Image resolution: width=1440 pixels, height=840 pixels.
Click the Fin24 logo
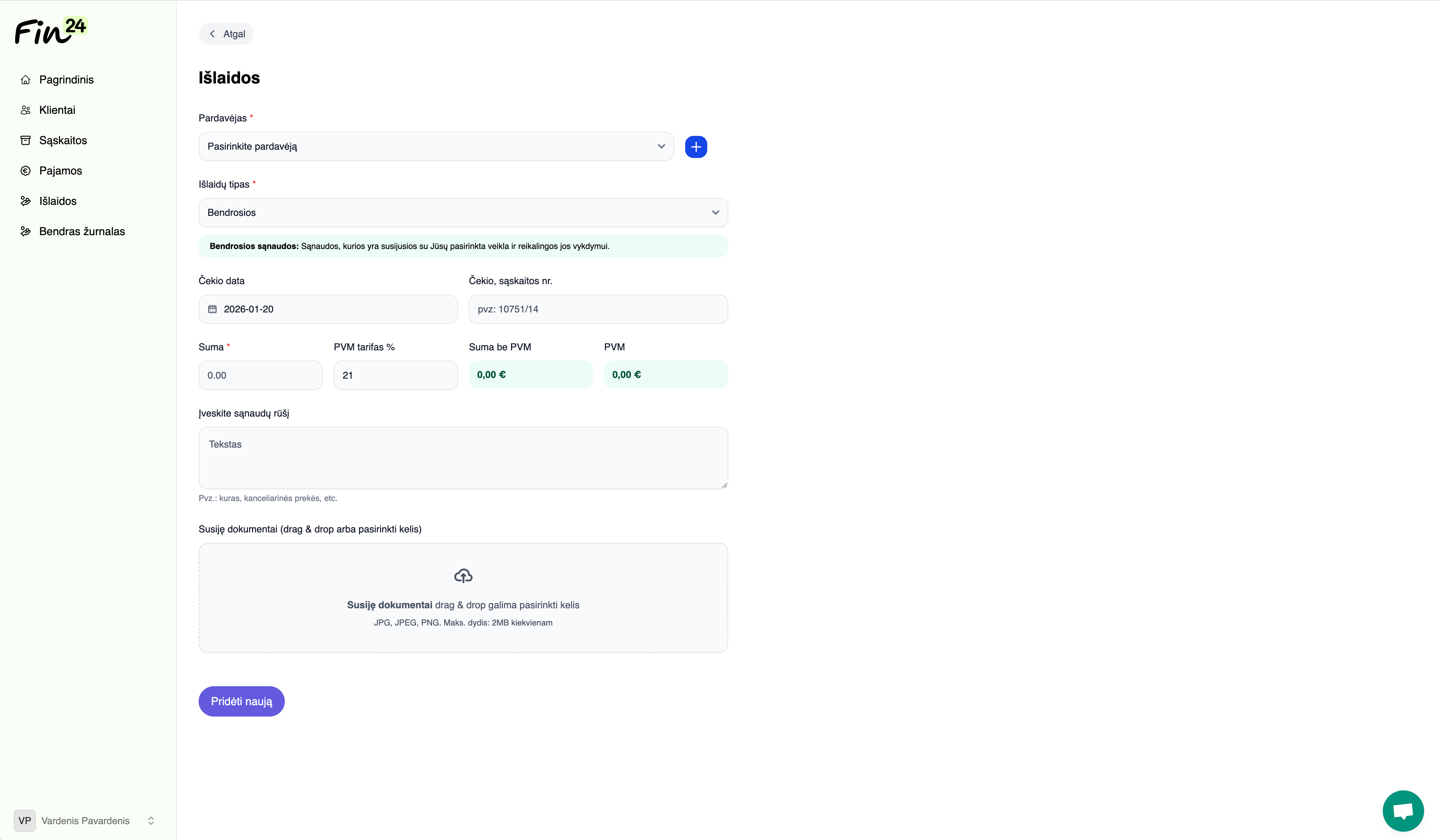click(50, 31)
